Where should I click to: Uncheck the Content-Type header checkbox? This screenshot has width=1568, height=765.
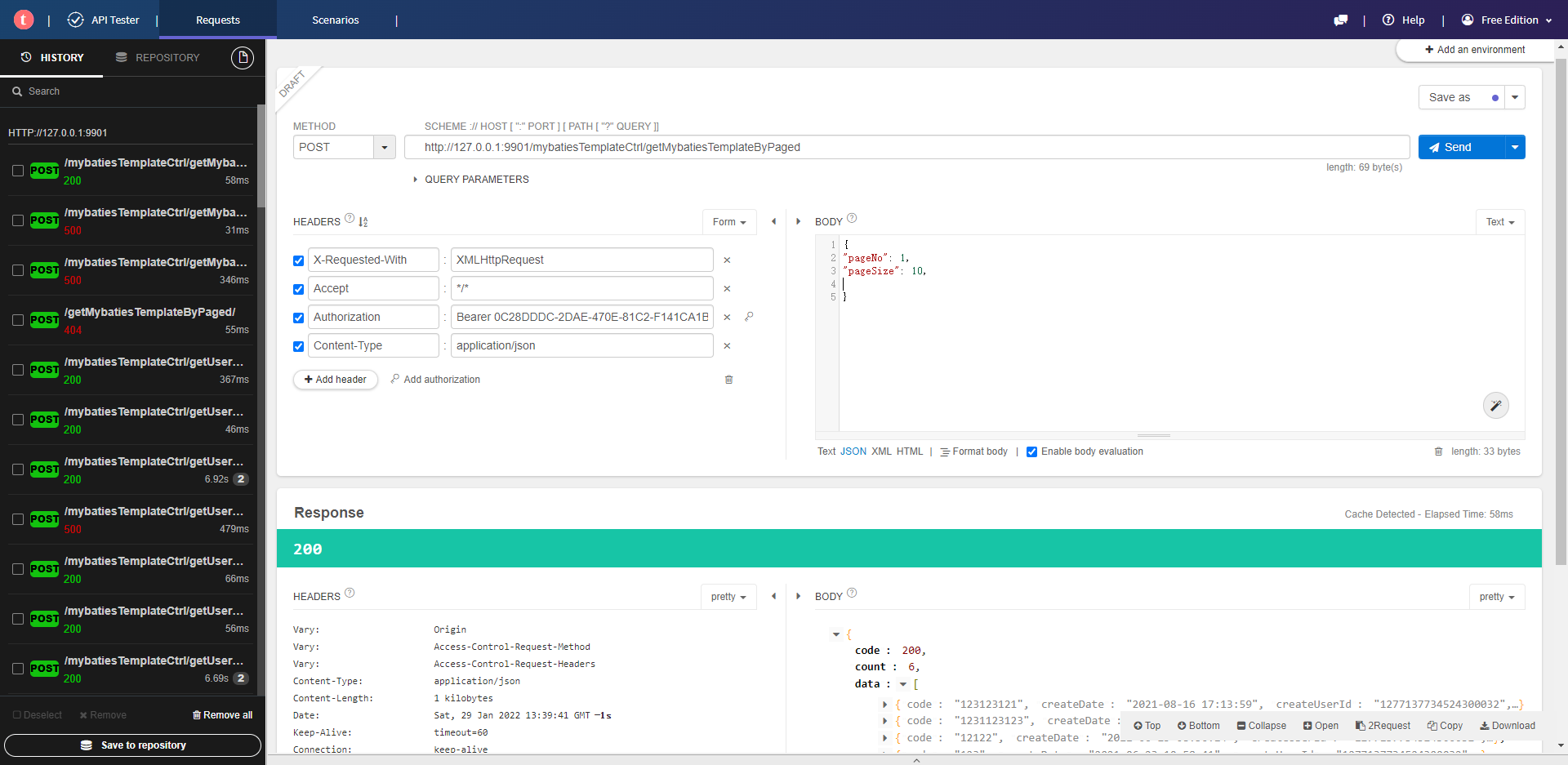(299, 347)
